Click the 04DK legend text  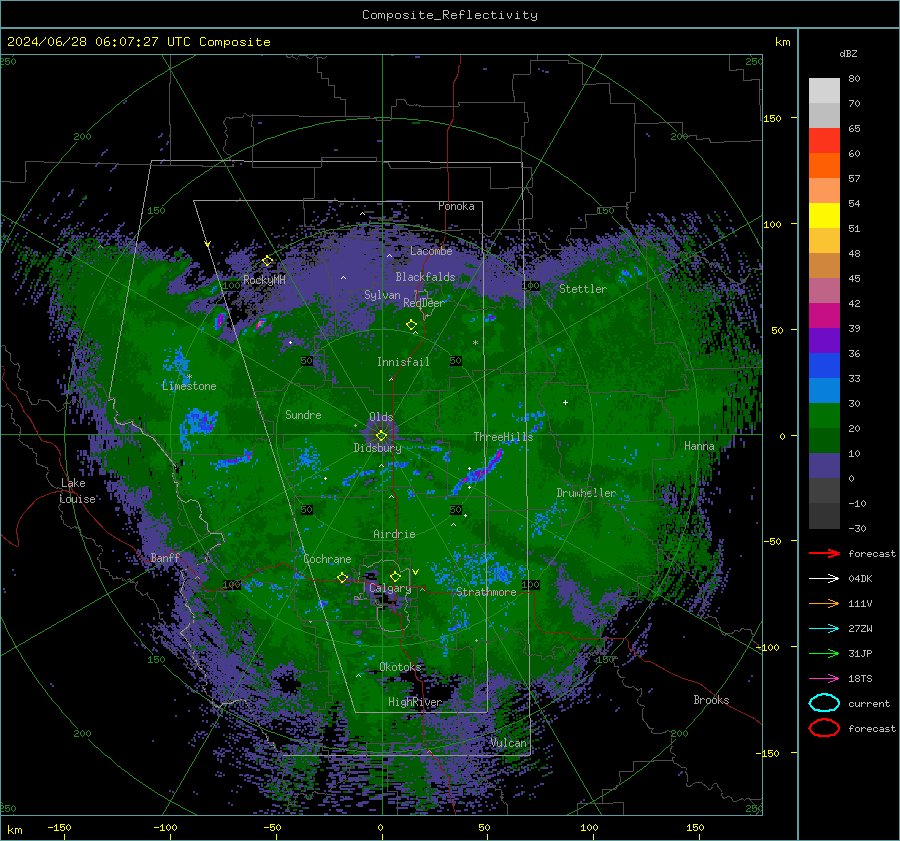pos(860,579)
